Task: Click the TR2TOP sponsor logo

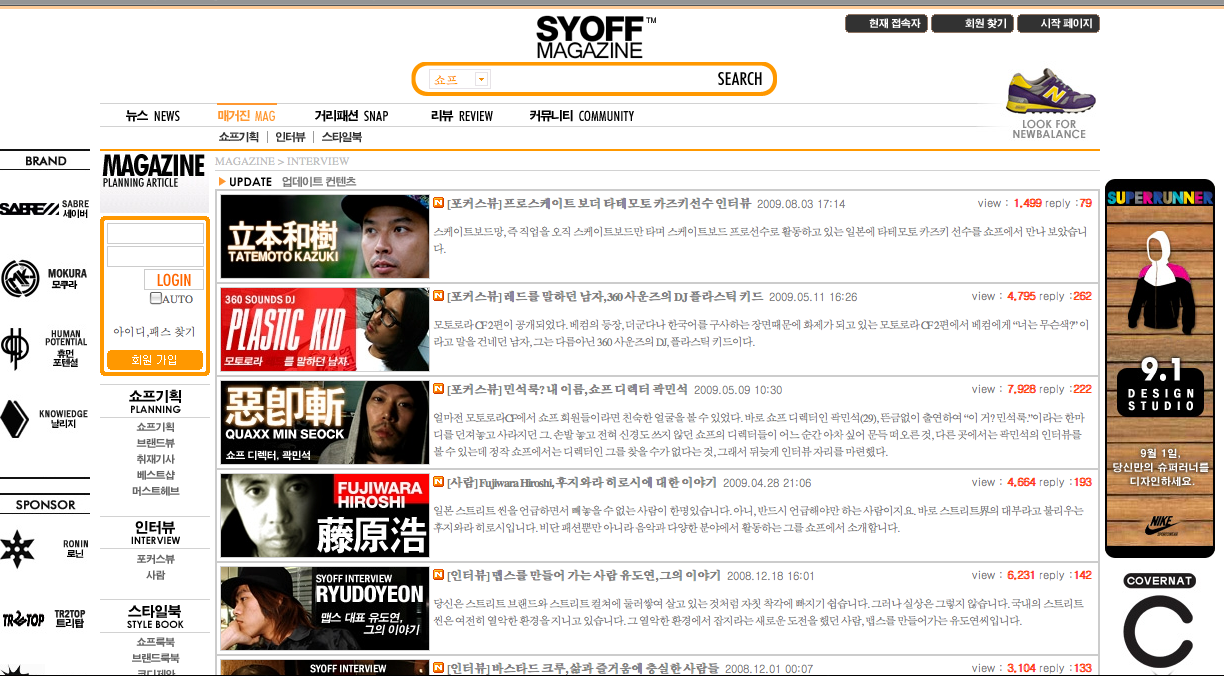Action: pos(44,619)
